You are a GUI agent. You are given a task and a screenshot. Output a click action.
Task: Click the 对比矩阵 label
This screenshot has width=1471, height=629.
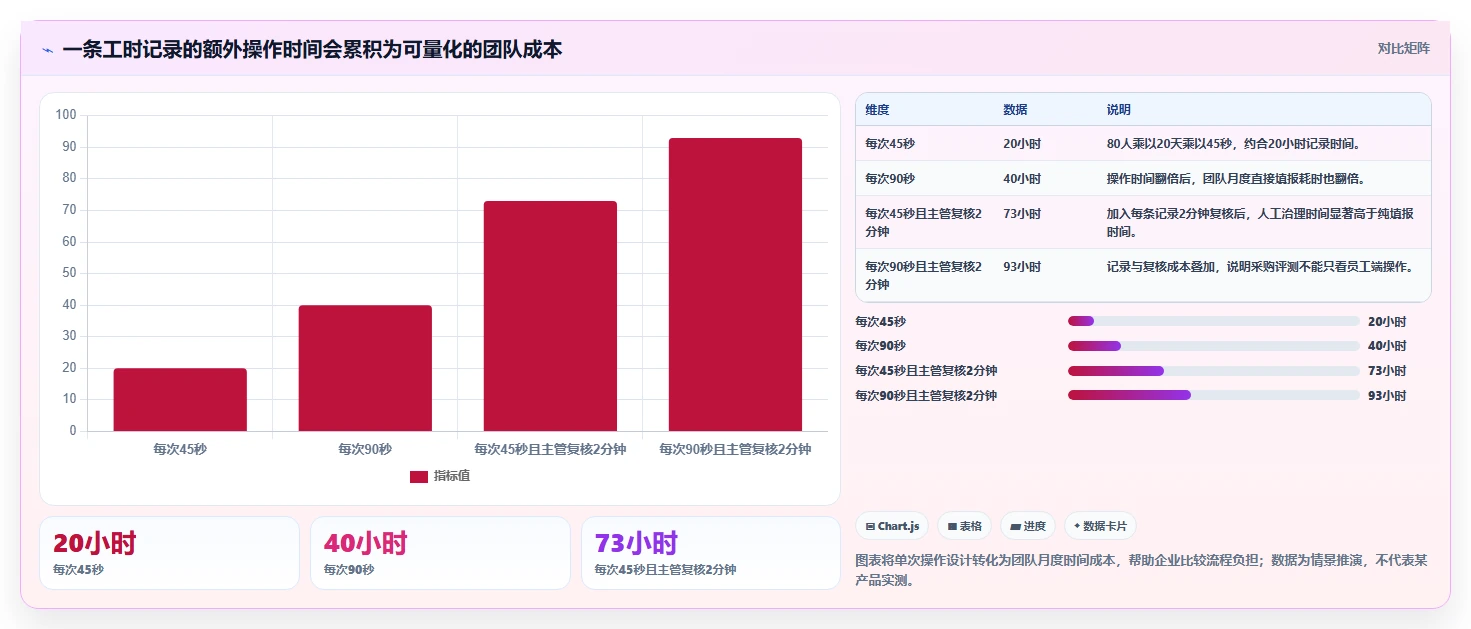click(1403, 49)
